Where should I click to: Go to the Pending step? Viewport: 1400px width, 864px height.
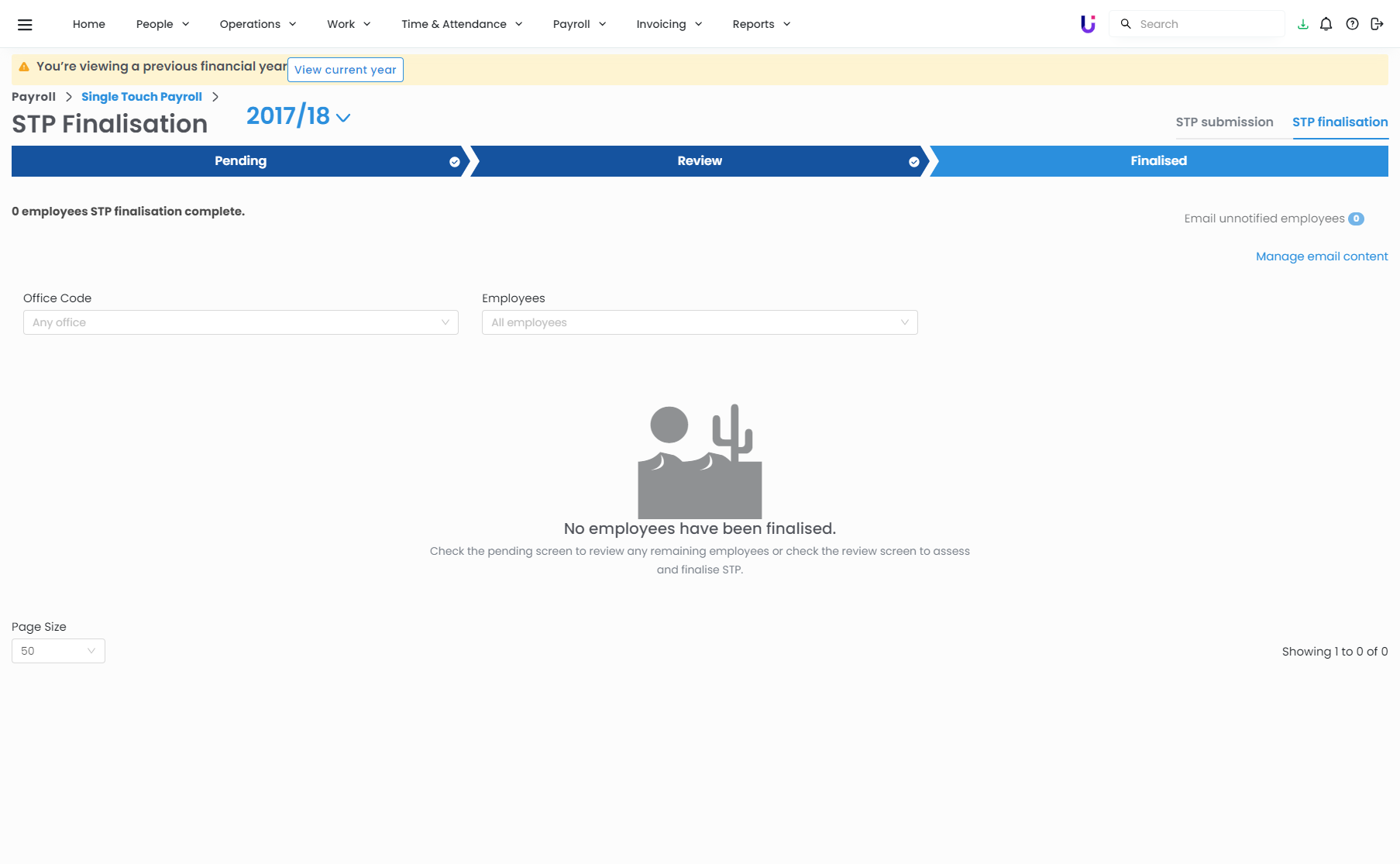click(240, 161)
